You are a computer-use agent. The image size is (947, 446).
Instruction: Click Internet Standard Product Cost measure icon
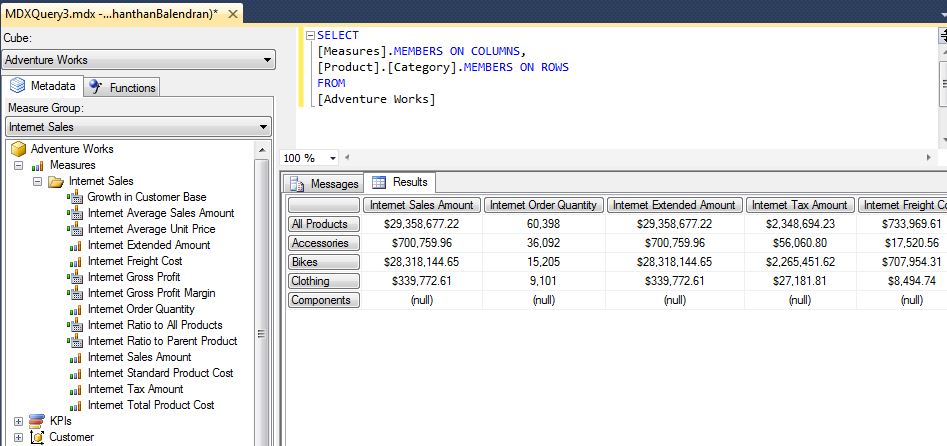[75, 374]
